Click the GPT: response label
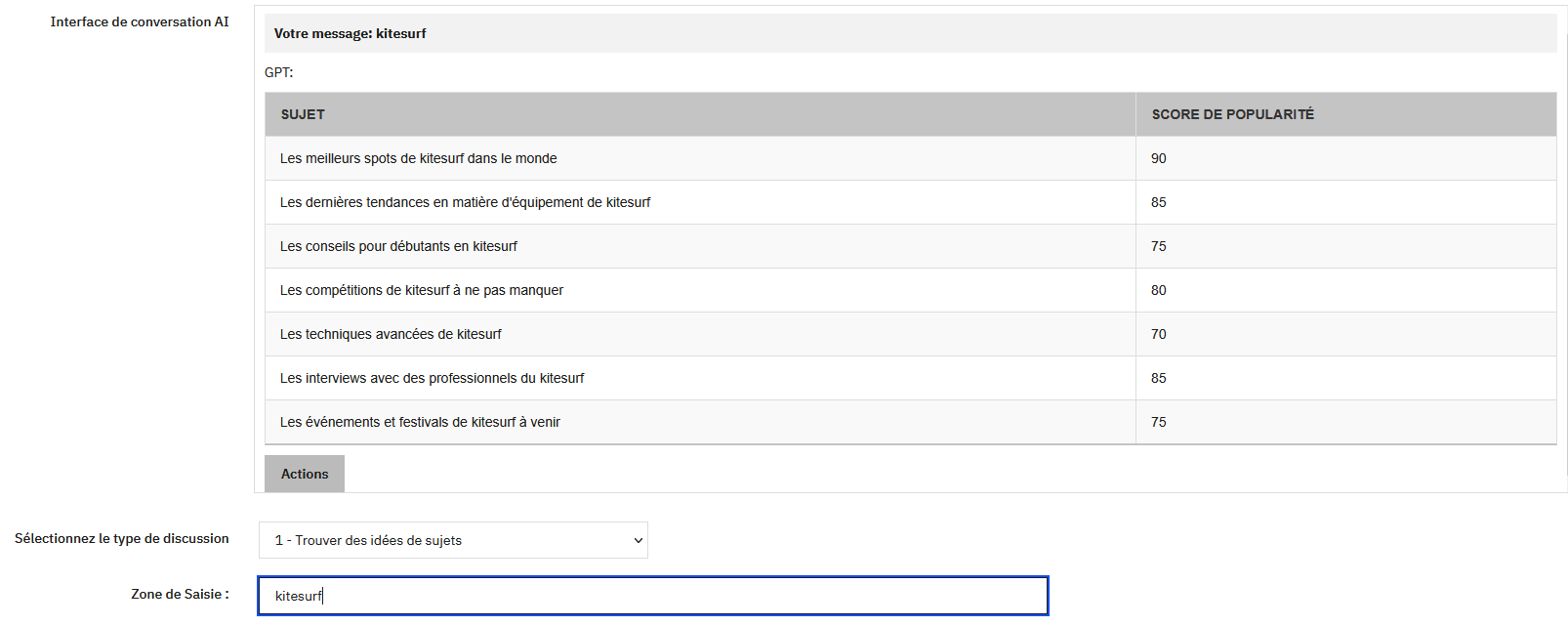 pyautogui.click(x=276, y=72)
